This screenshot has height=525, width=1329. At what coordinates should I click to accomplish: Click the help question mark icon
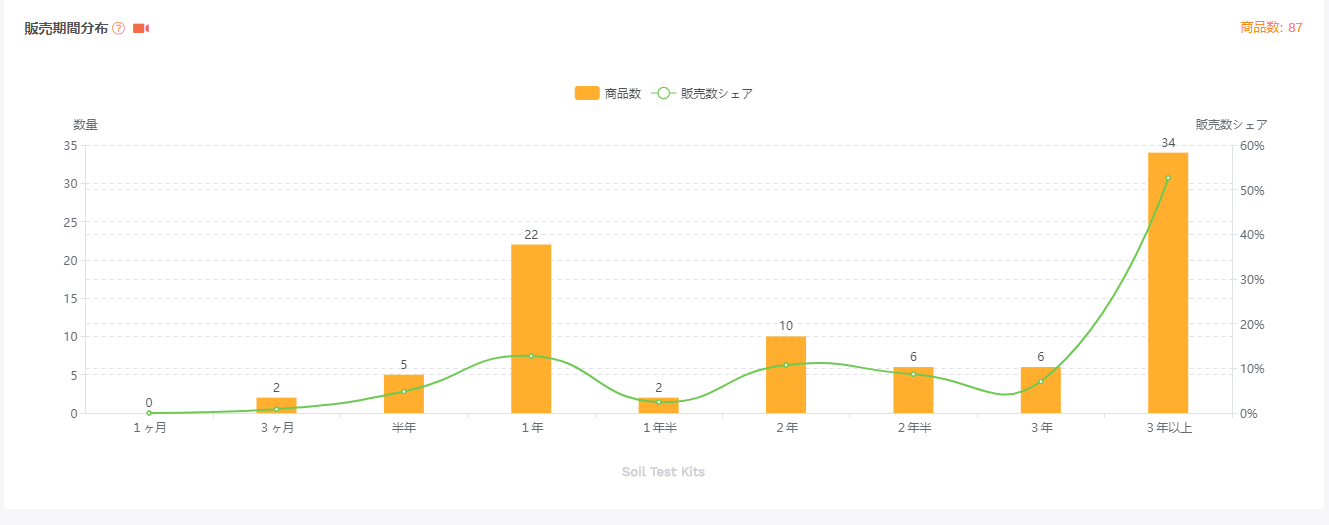pos(118,28)
